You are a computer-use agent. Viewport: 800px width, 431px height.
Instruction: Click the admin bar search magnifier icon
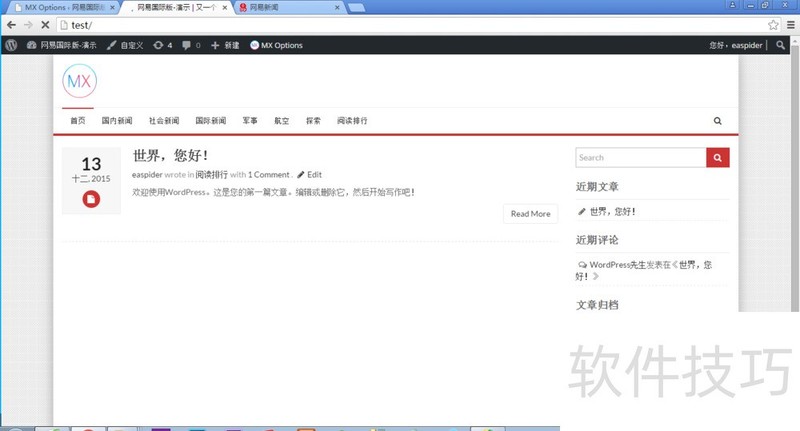(780, 45)
